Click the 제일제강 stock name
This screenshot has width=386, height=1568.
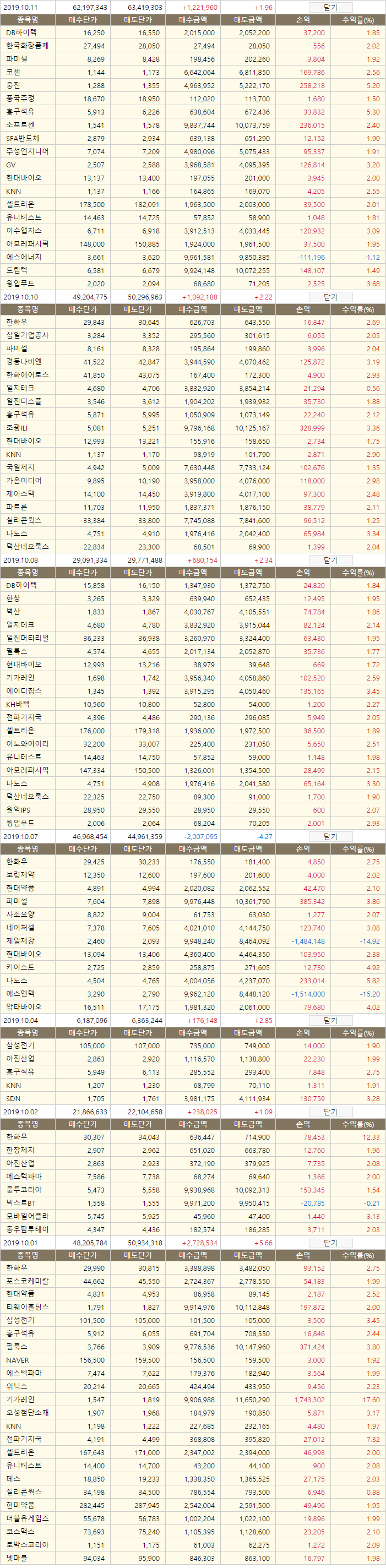[20, 940]
